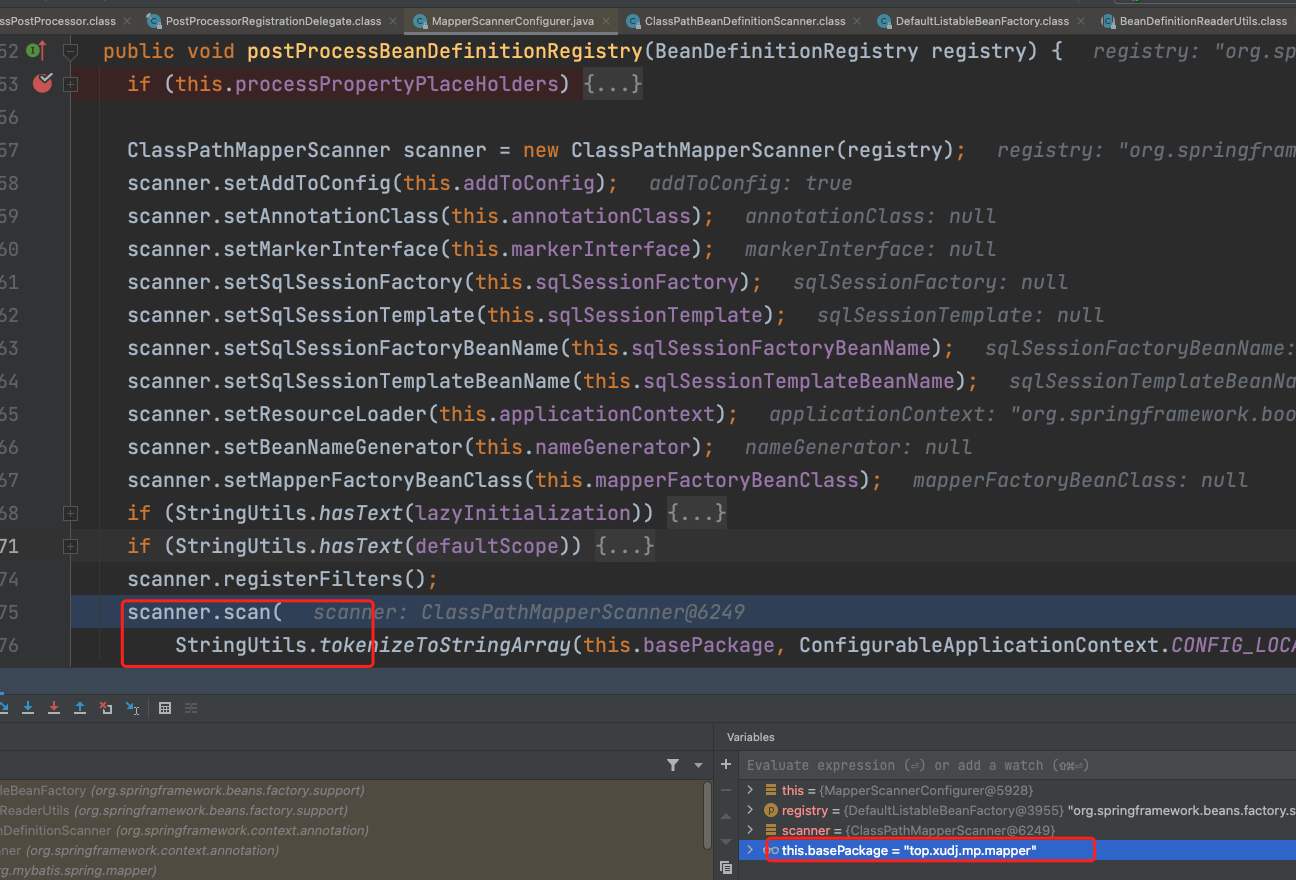The height and width of the screenshot is (880, 1296).
Task: Open the DefaultListableBeanFactory.class tab
Action: [x=982, y=21]
